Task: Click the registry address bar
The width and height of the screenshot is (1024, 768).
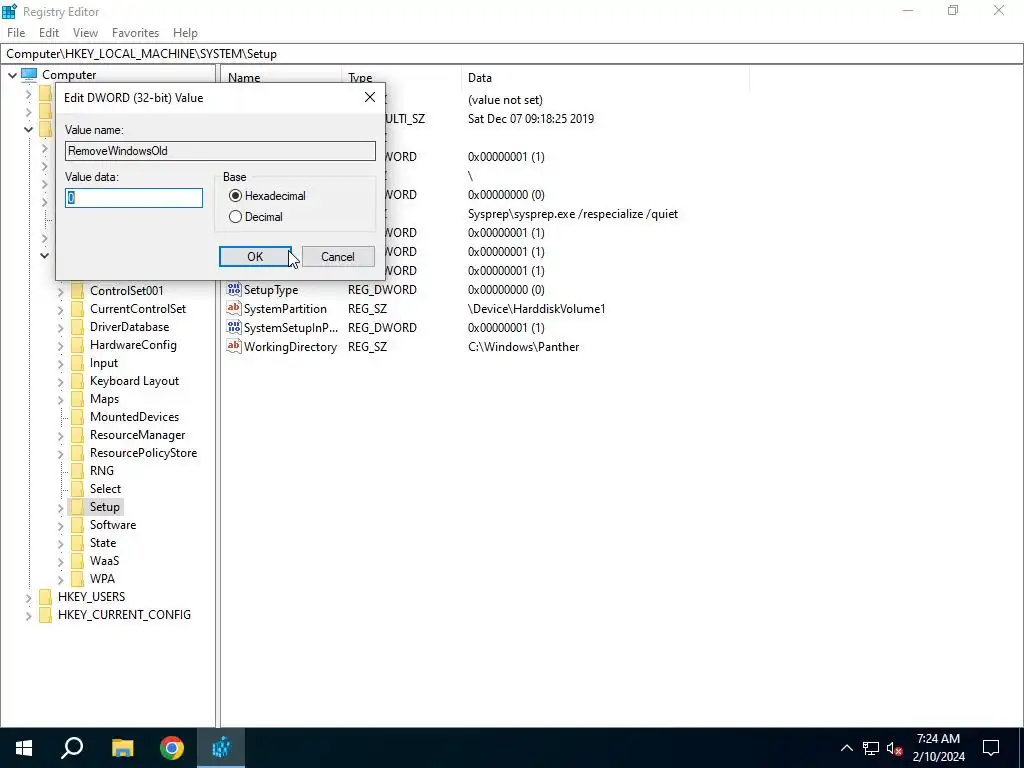Action: pos(512,54)
